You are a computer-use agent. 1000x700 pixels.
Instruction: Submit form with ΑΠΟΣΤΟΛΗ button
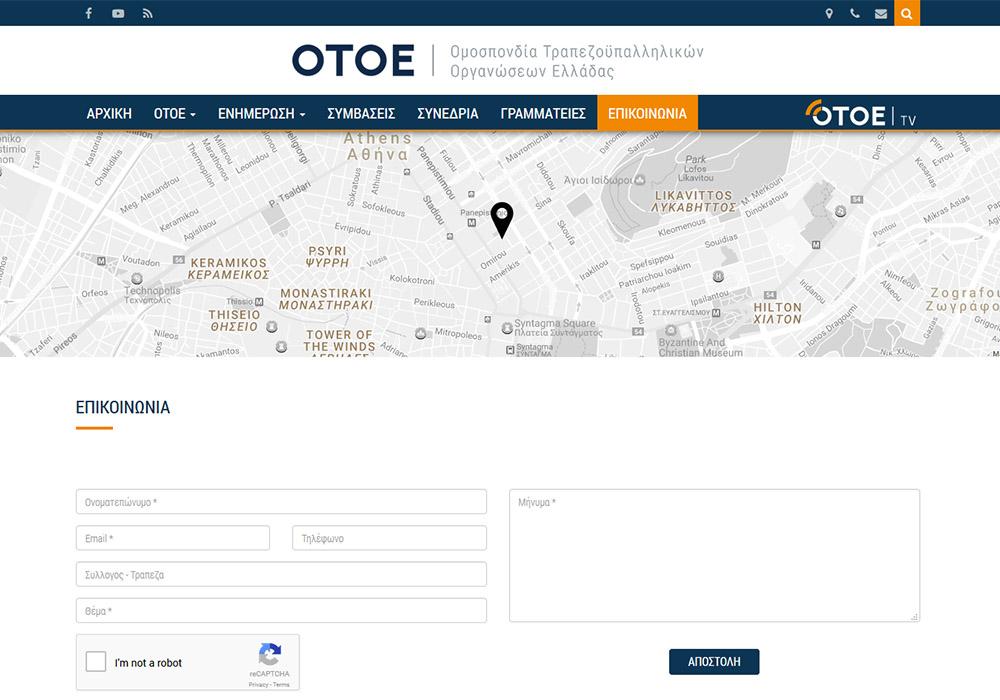(x=714, y=662)
